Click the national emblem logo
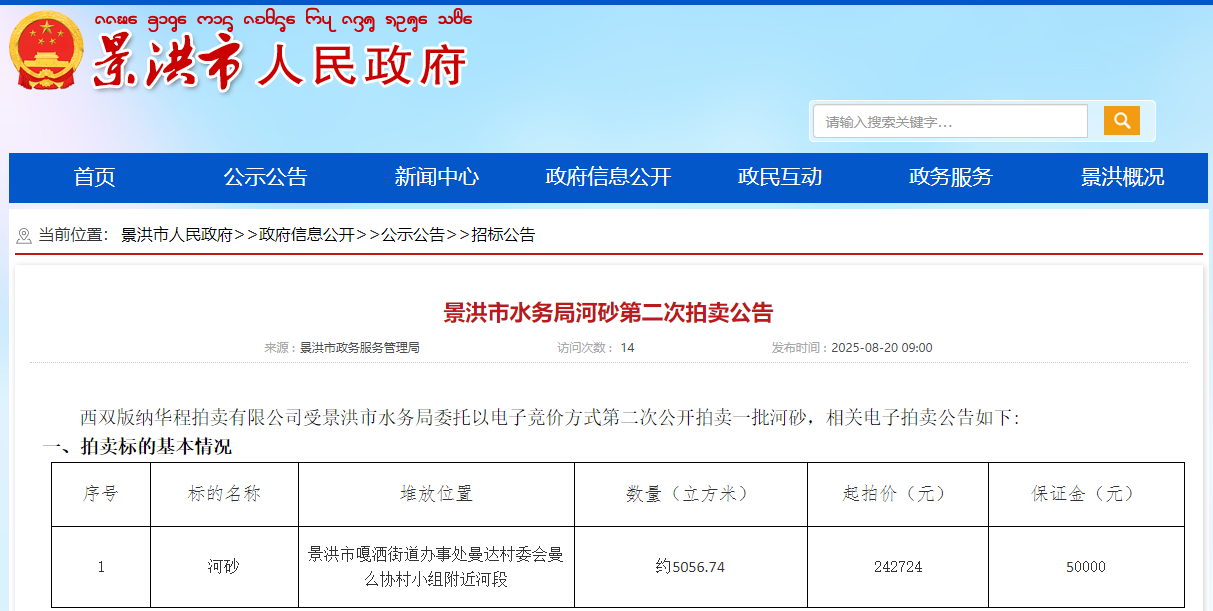 [x=45, y=51]
